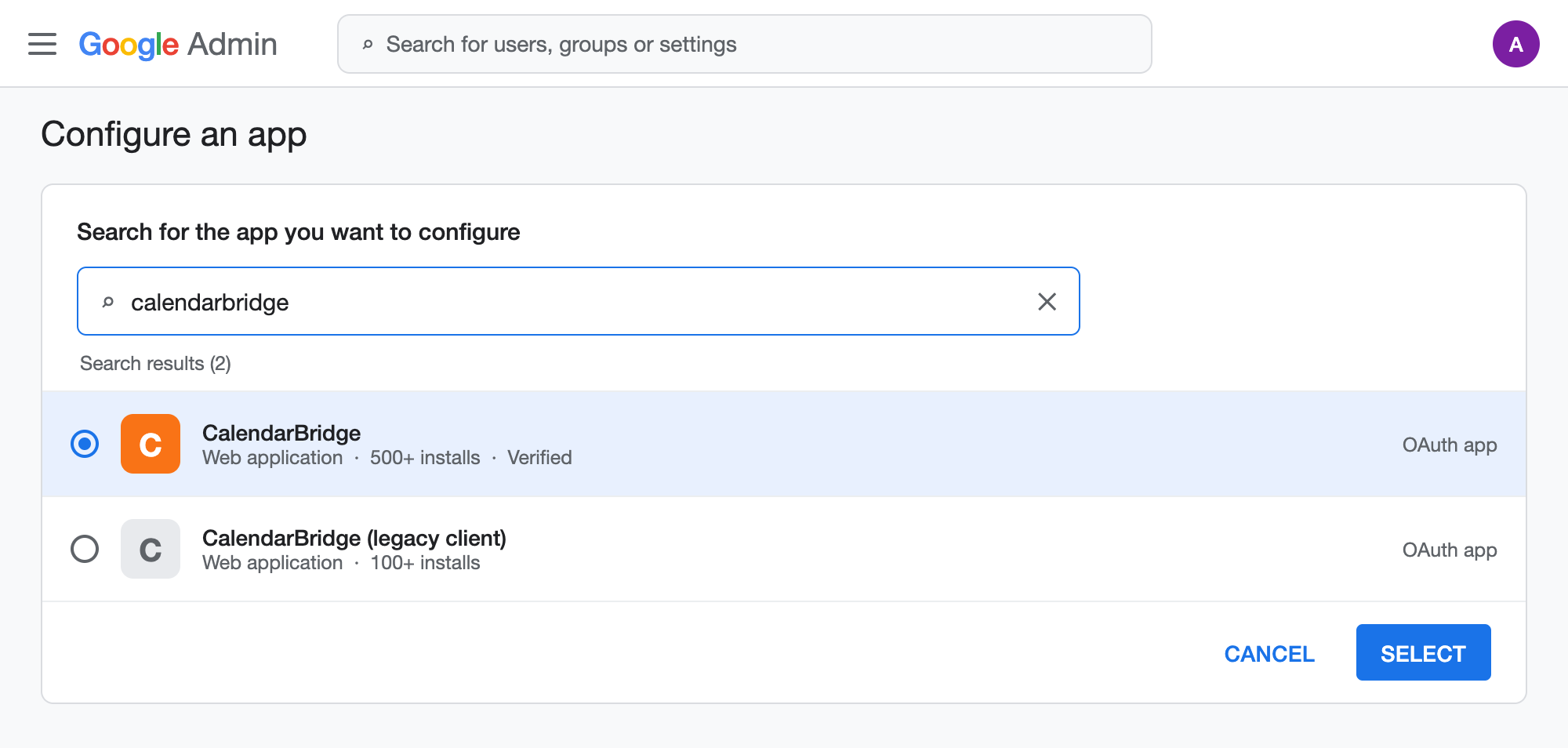Click the Configure an app heading
This screenshot has height=748, width=1568.
[173, 135]
